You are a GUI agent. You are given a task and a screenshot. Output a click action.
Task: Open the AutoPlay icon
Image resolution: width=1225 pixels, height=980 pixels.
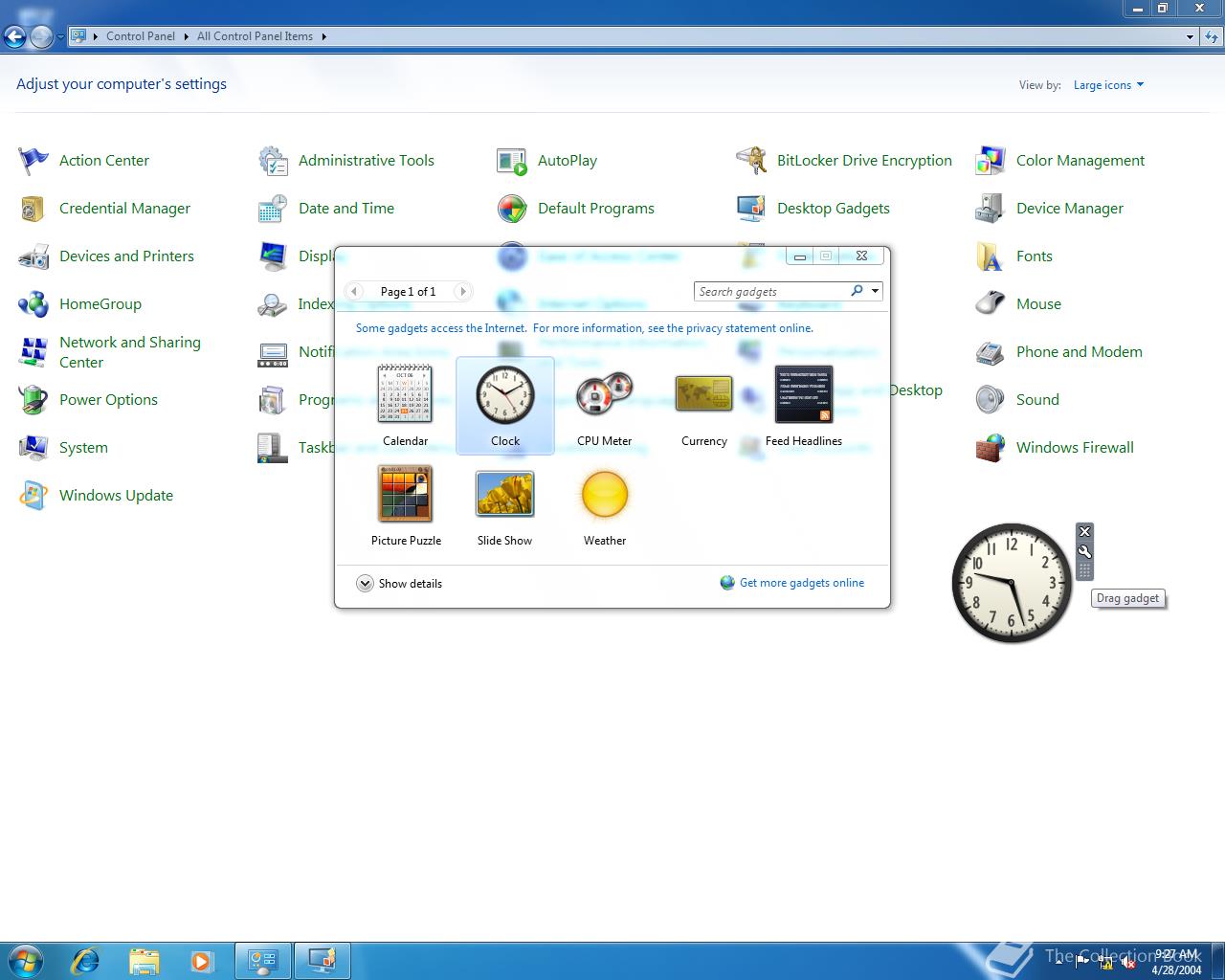click(512, 161)
